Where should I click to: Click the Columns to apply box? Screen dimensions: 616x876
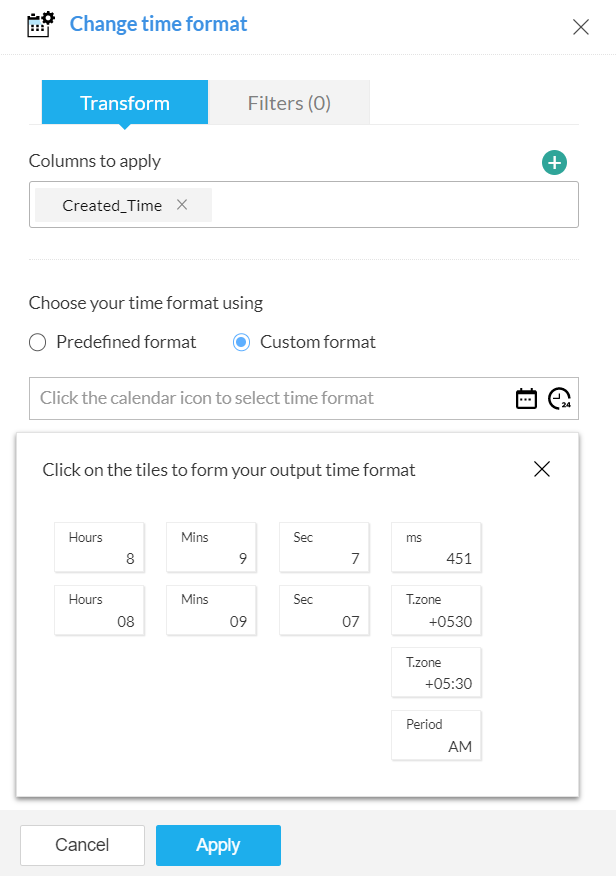coord(390,205)
